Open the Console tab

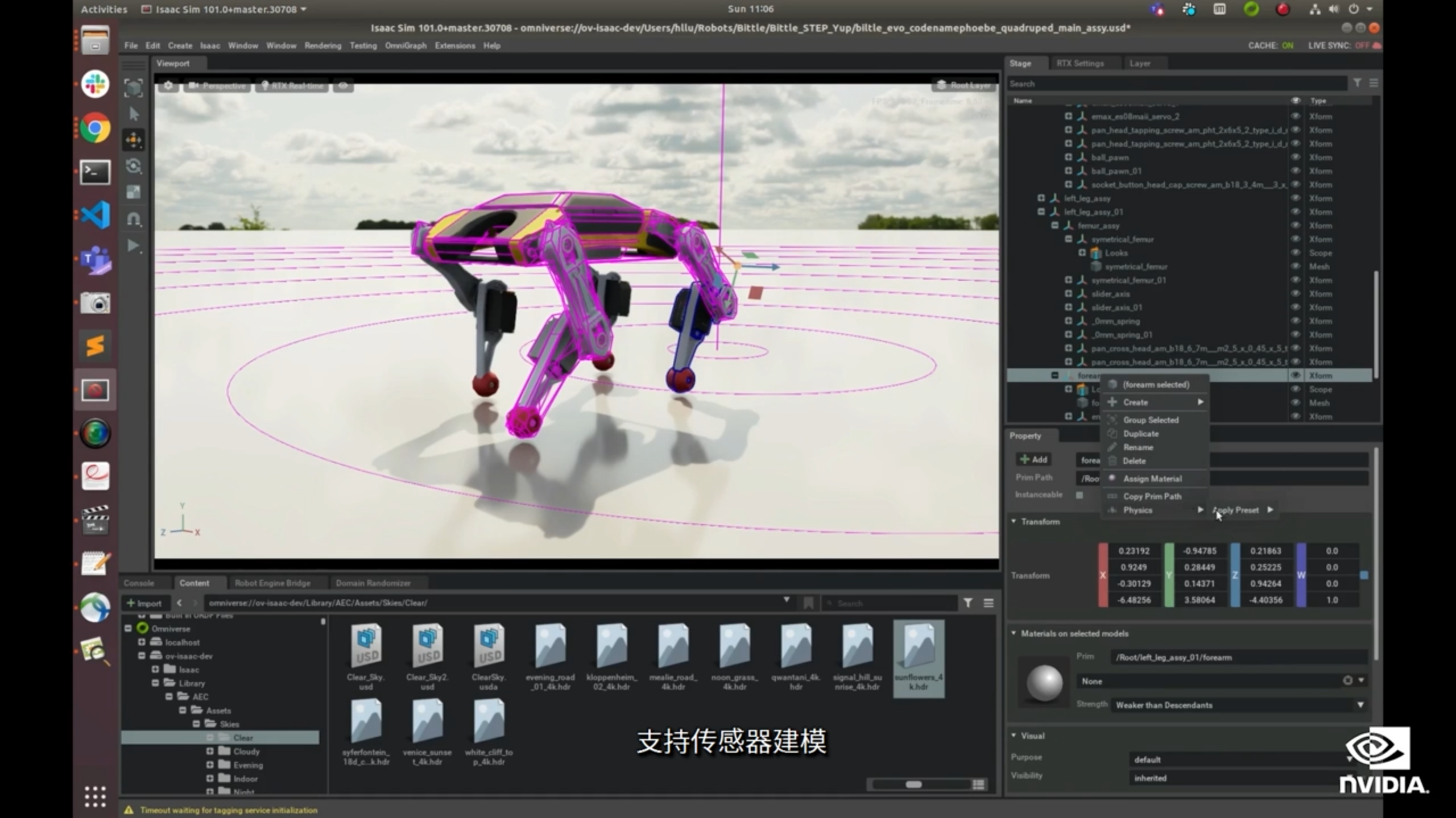139,583
